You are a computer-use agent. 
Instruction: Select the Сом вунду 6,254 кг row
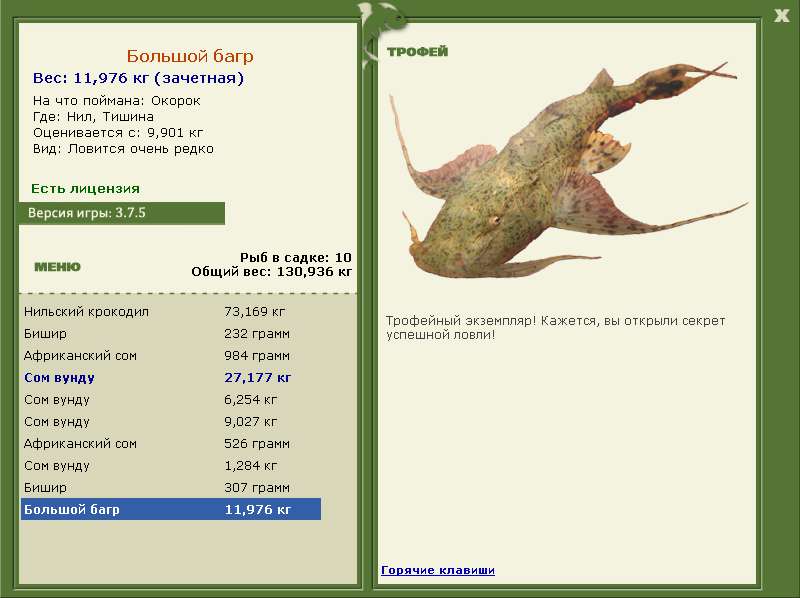(x=171, y=399)
